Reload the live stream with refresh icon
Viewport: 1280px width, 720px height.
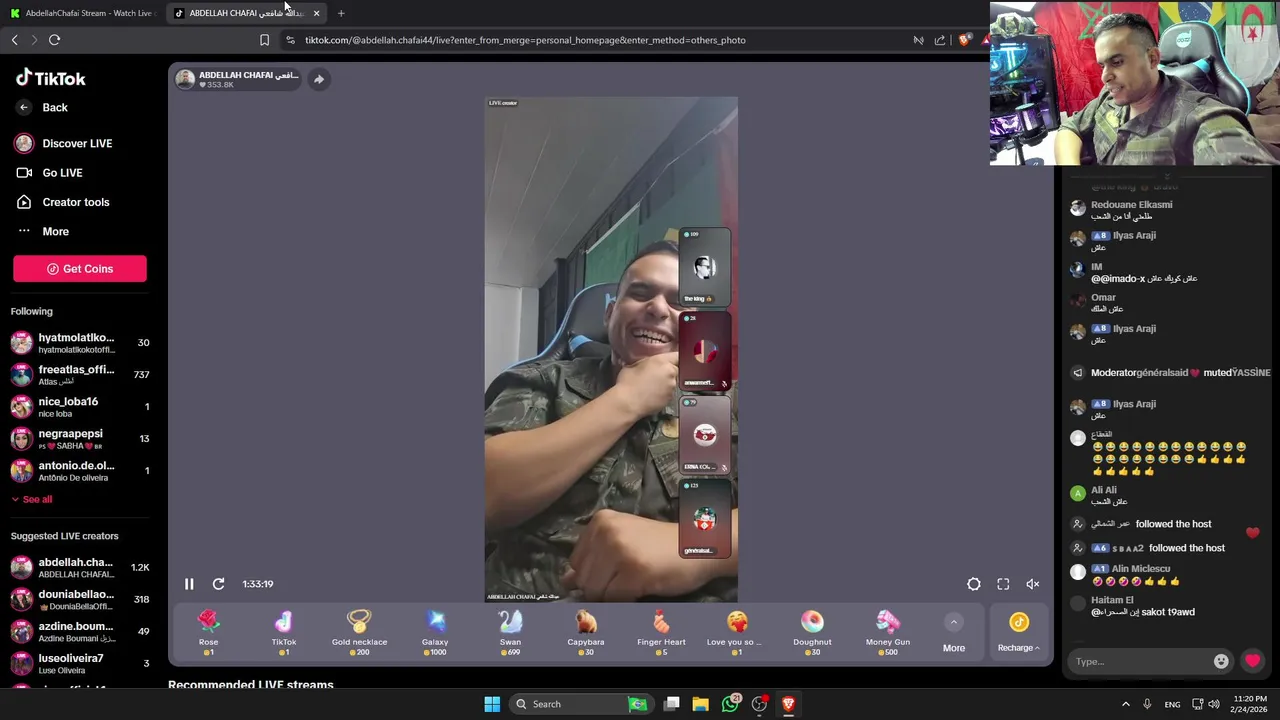coord(218,584)
